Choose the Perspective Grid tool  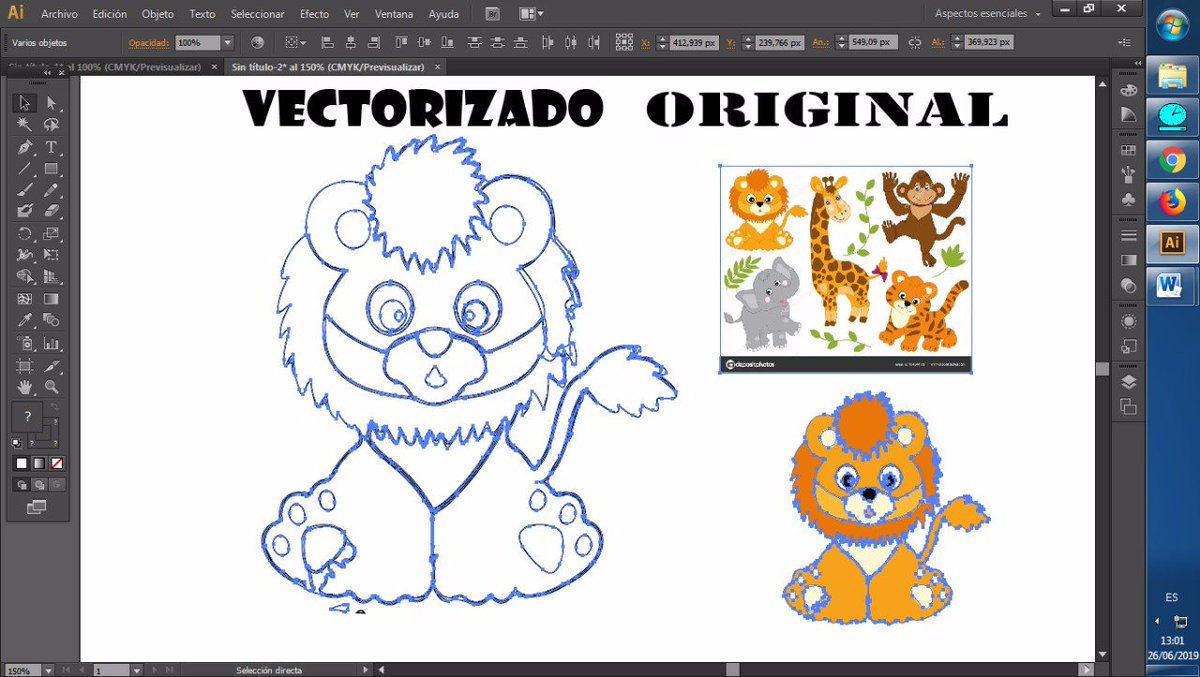click(x=51, y=277)
